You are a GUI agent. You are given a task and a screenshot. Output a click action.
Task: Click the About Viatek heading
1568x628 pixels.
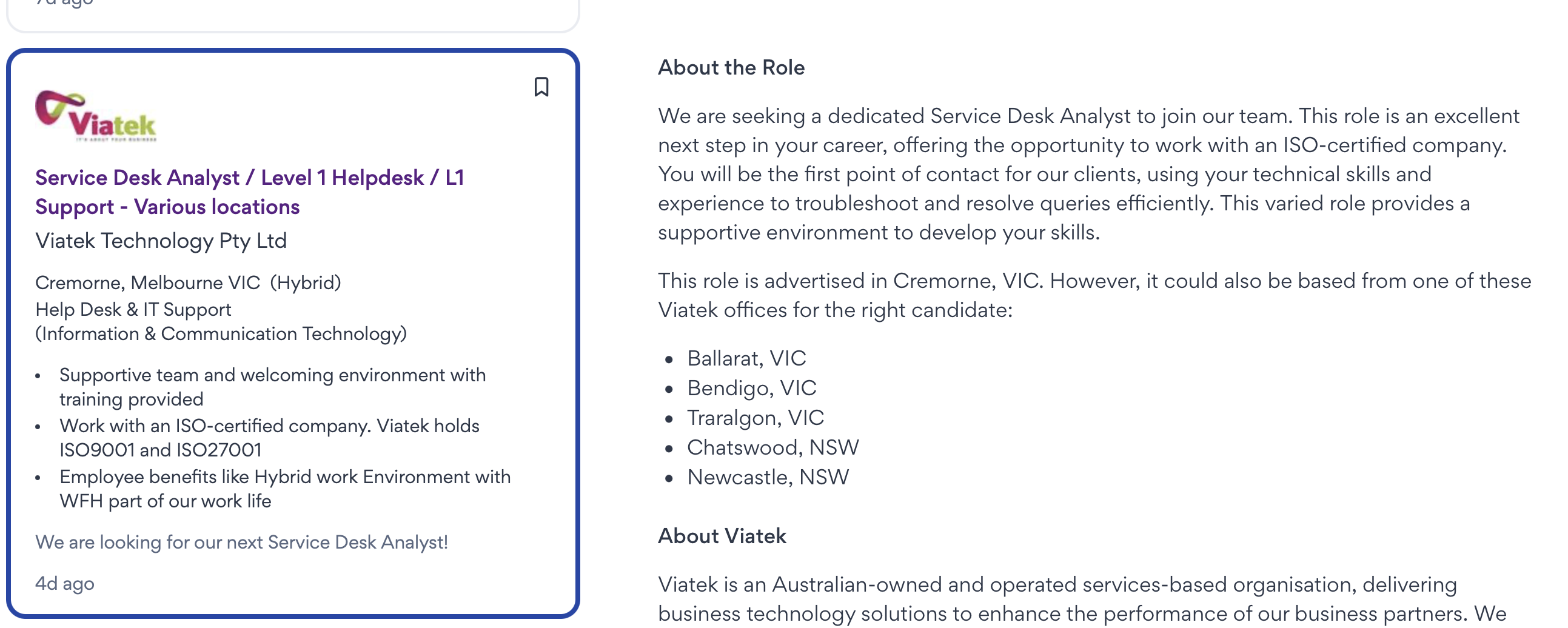click(722, 535)
